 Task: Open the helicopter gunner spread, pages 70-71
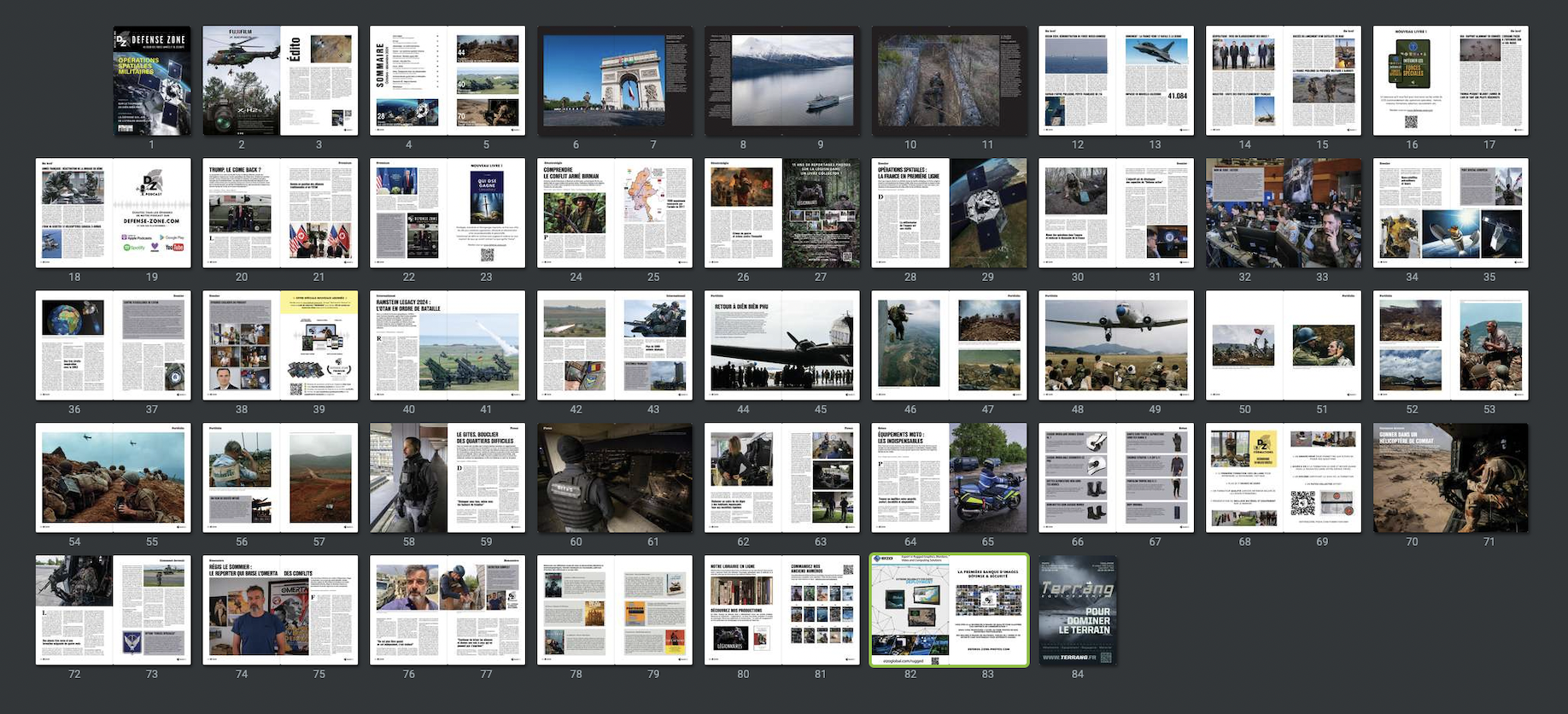point(1450,477)
